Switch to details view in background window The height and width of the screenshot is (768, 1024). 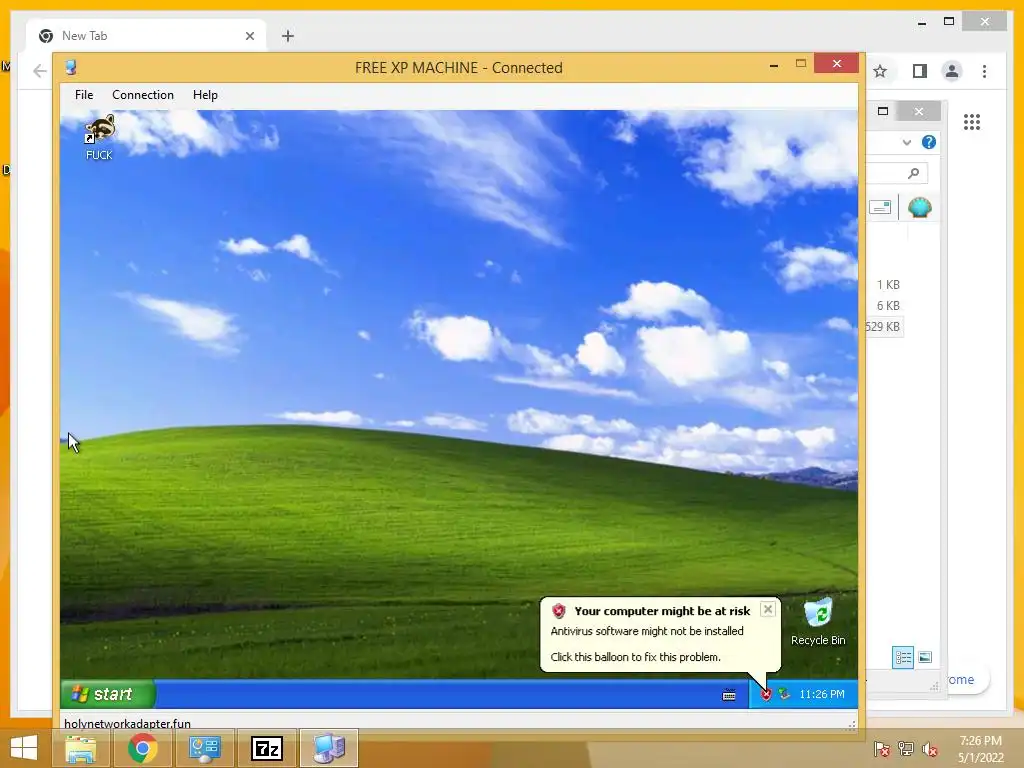tap(903, 657)
